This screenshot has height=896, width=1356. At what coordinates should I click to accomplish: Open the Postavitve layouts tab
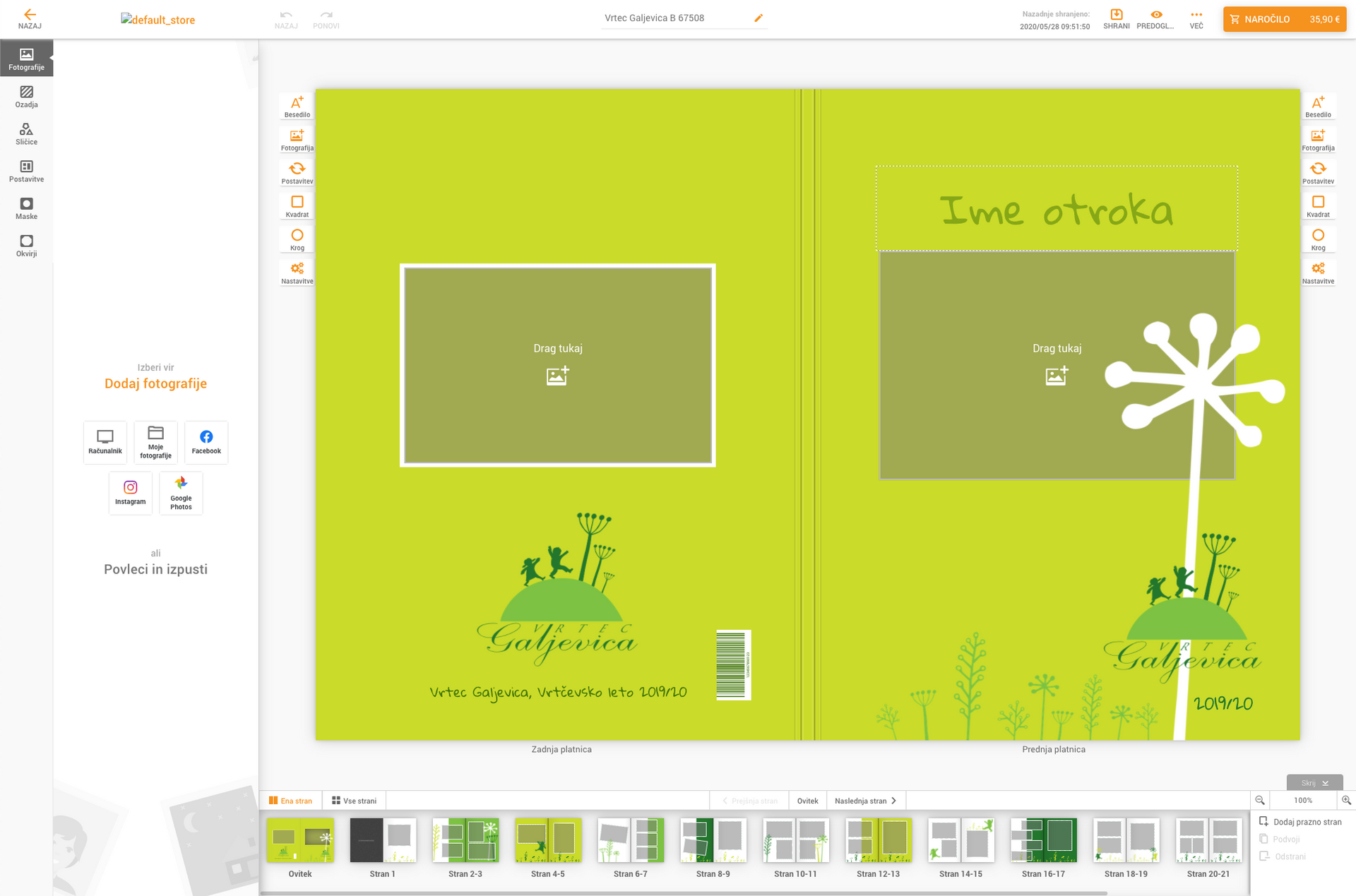point(26,171)
